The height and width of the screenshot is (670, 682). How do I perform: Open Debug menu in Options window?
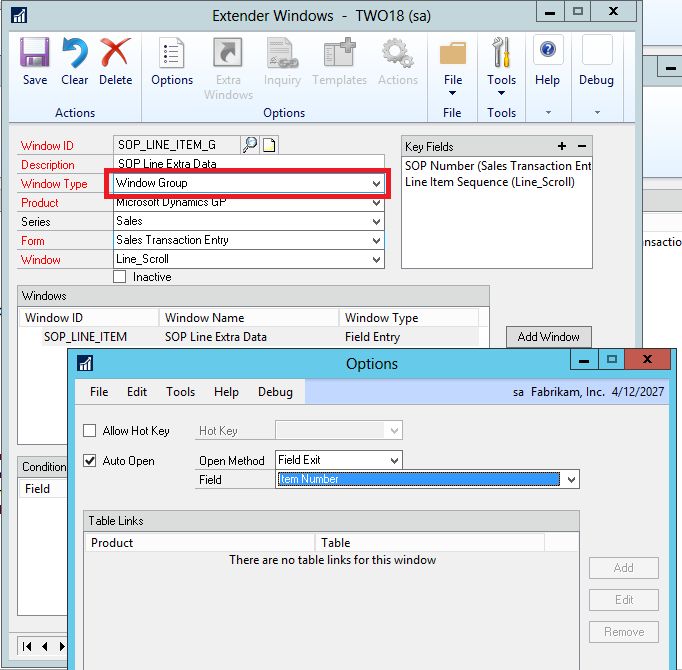pyautogui.click(x=275, y=392)
